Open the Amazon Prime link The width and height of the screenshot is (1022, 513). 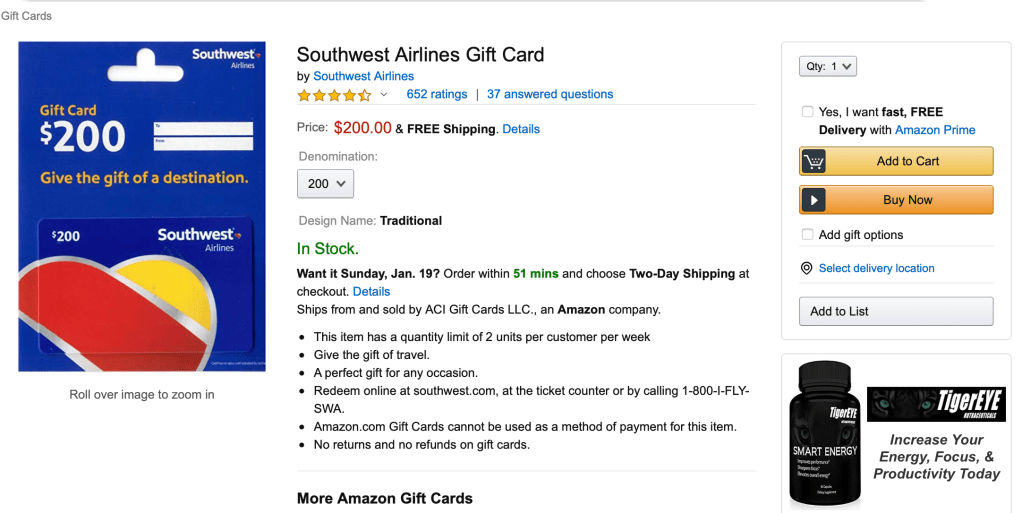935,130
